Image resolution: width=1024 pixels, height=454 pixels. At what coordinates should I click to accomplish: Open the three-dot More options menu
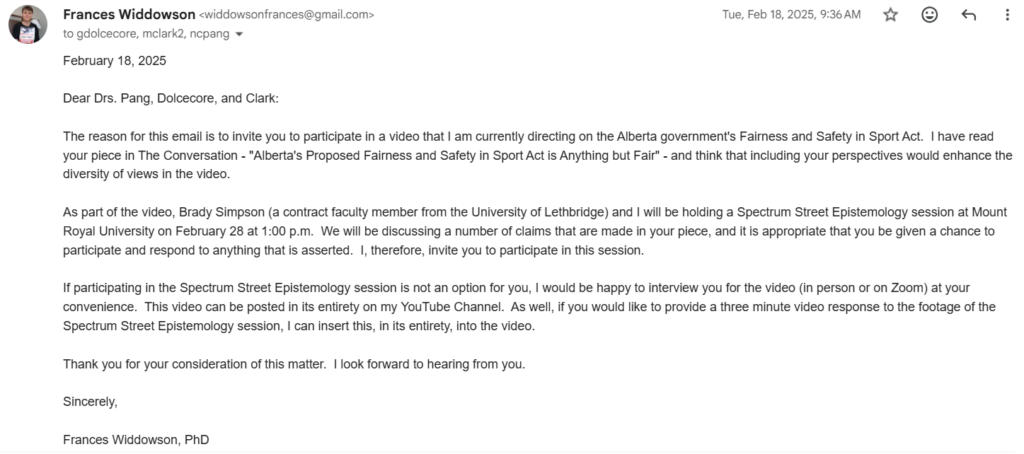tap(1007, 15)
